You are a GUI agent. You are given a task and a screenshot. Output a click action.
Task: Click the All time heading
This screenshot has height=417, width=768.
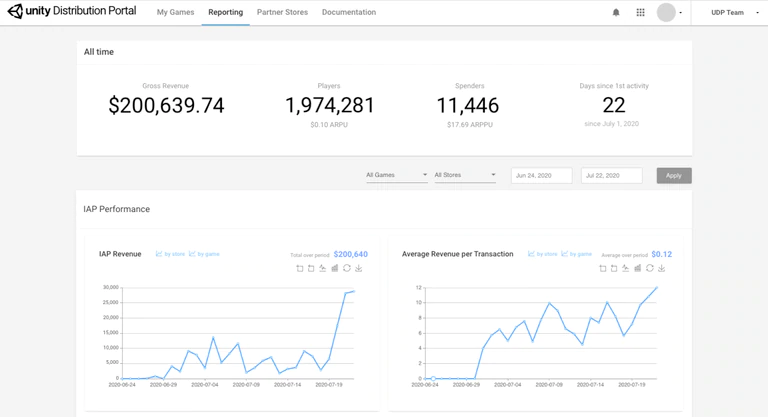(98, 52)
